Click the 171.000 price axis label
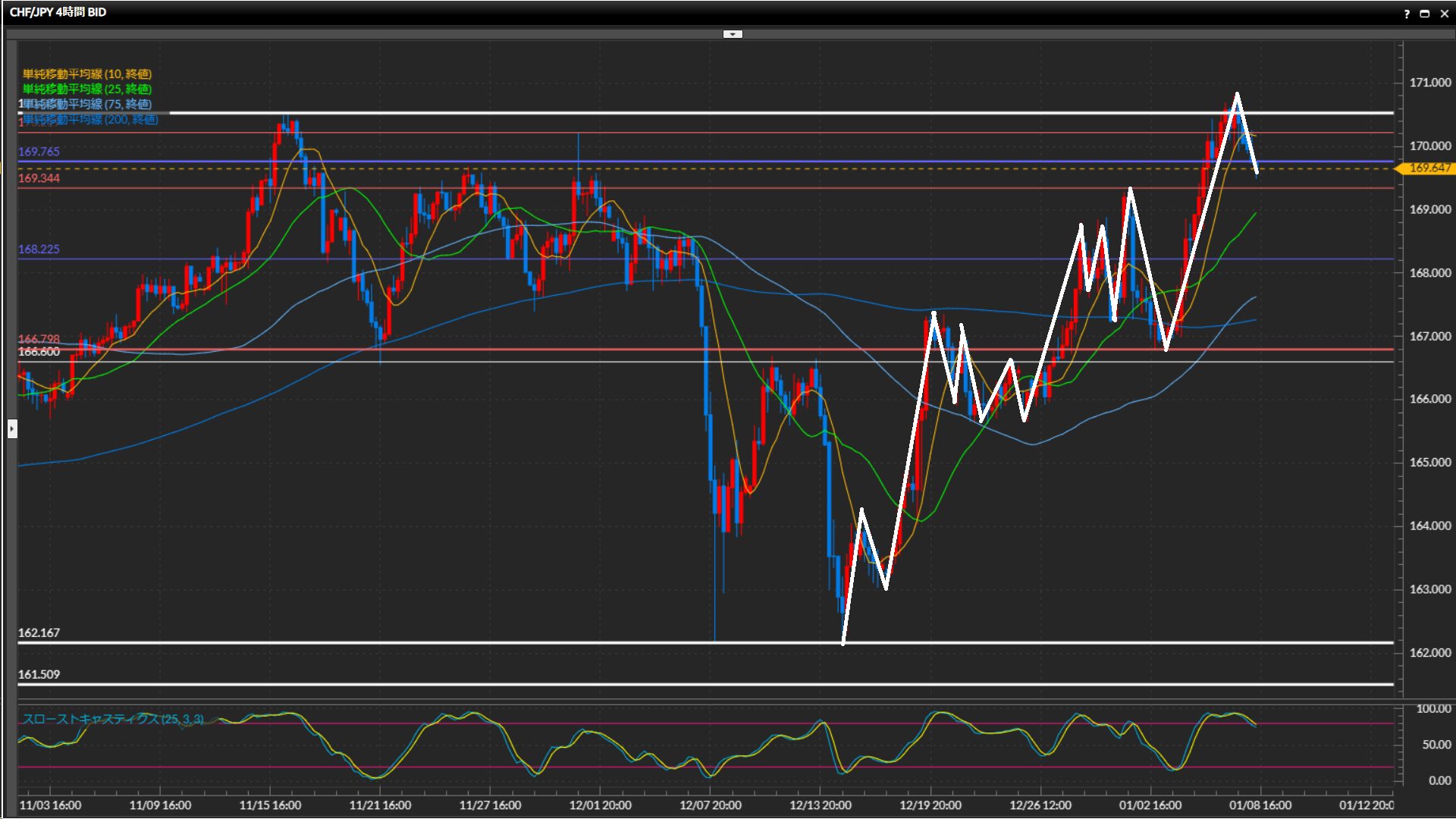The image size is (1456, 819). pos(1429,83)
